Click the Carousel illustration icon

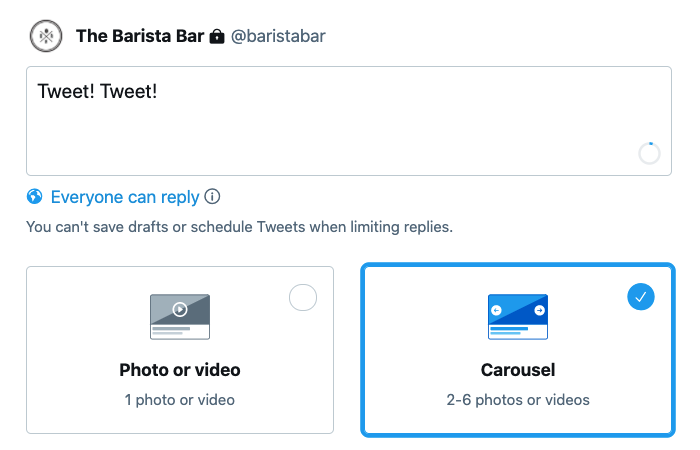(518, 317)
